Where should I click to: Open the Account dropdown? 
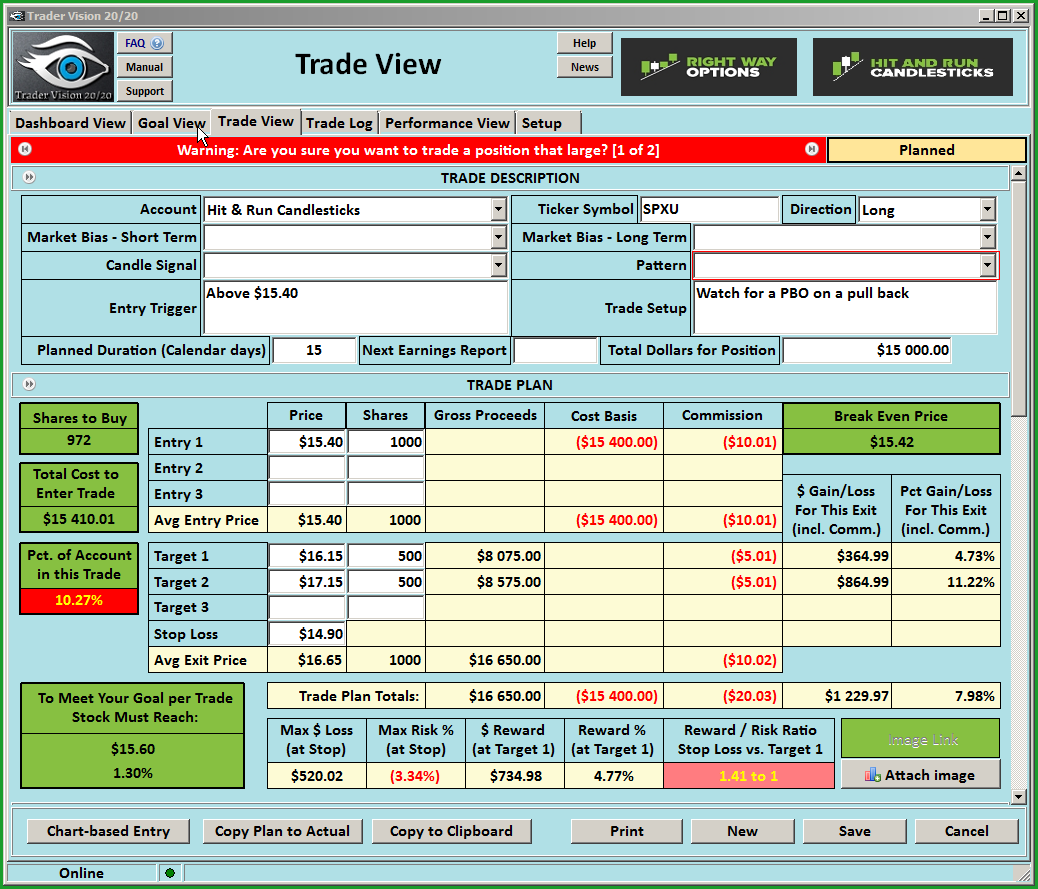(x=498, y=210)
